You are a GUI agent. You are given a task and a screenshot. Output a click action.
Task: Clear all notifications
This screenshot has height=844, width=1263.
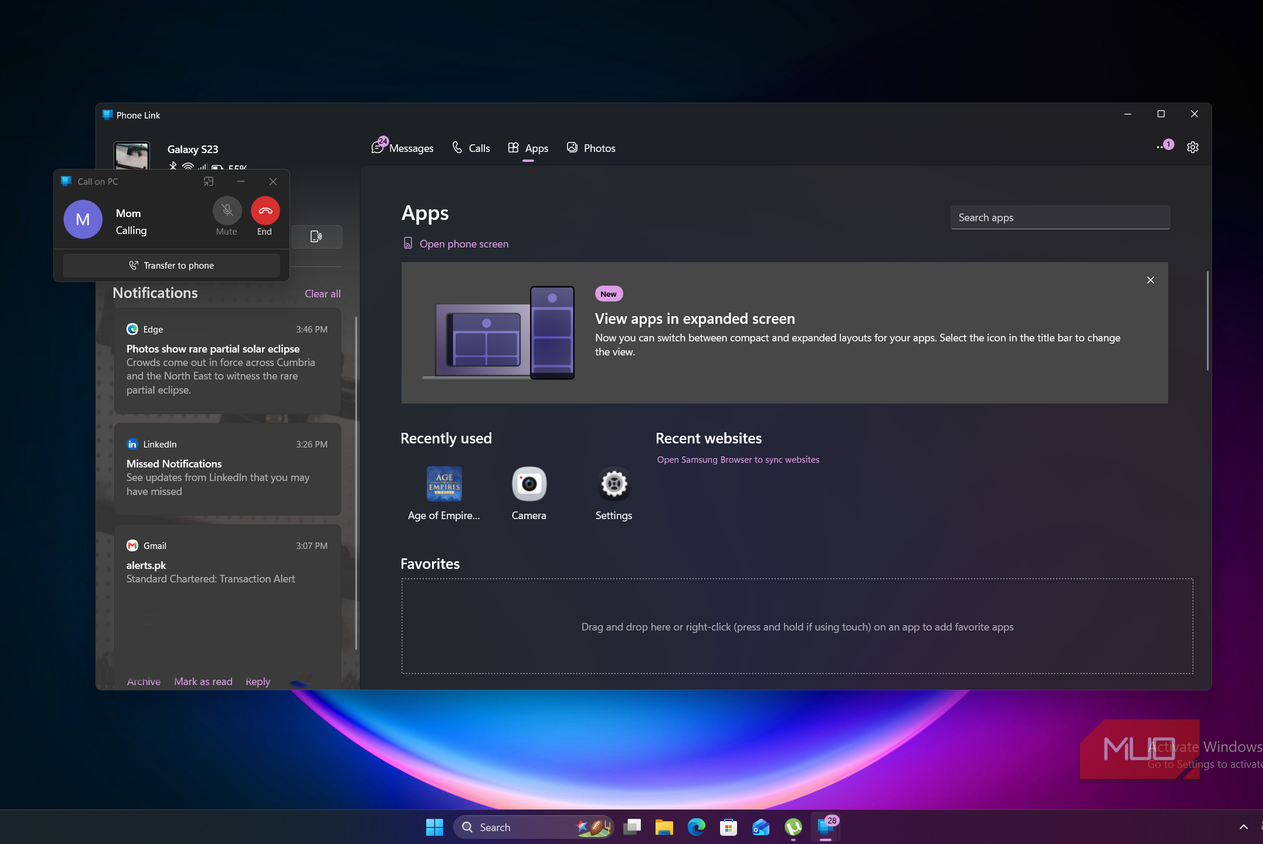322,294
